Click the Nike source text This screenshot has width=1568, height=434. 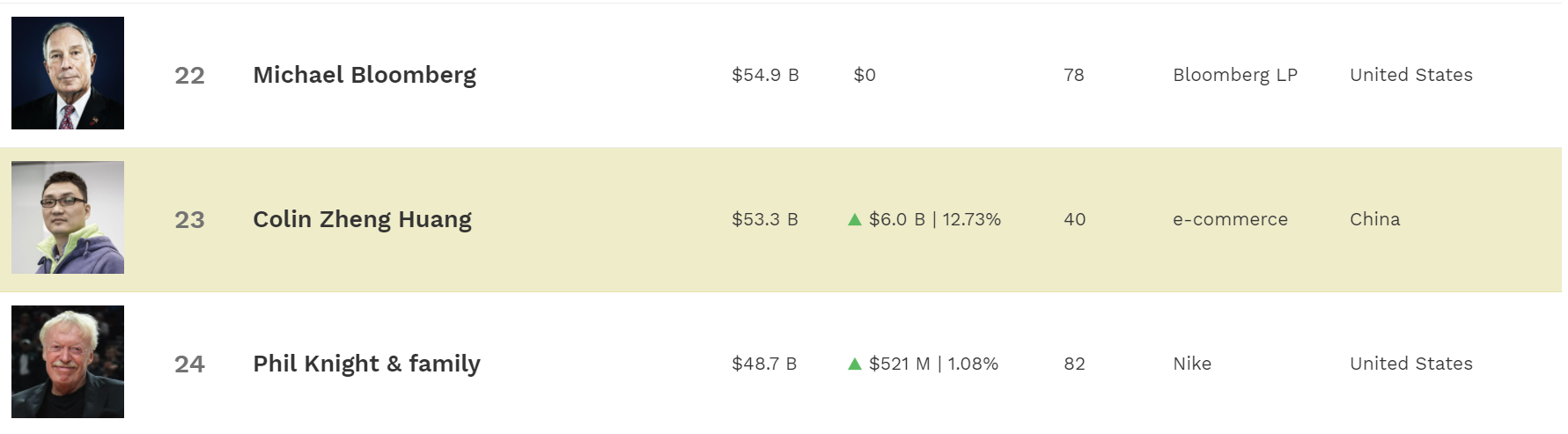[1192, 364]
